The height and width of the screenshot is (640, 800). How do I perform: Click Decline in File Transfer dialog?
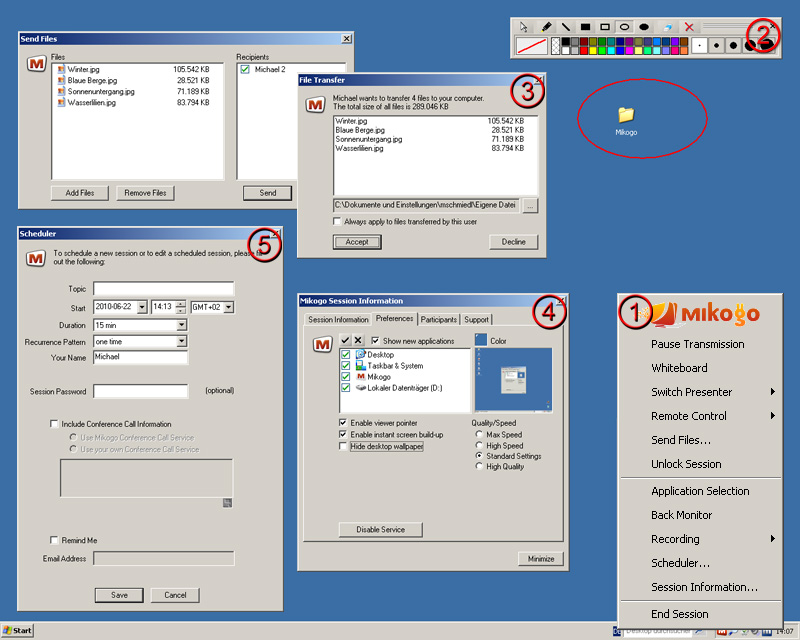point(513,242)
